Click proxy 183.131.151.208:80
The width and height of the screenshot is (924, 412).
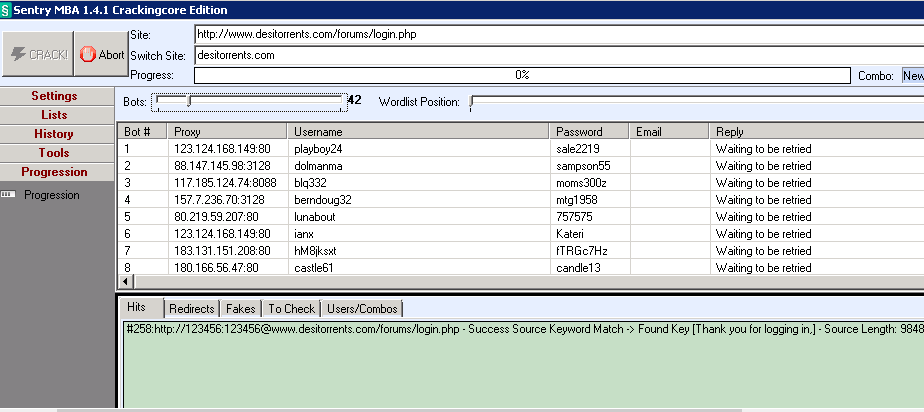222,251
